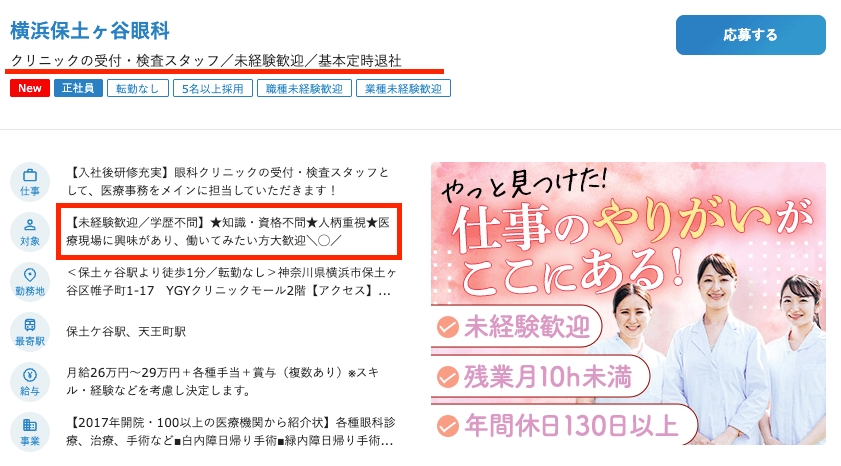Image resolution: width=841 pixels, height=466 pixels.
Task: Click the 給与 yen icon
Action: pyautogui.click(x=30, y=381)
